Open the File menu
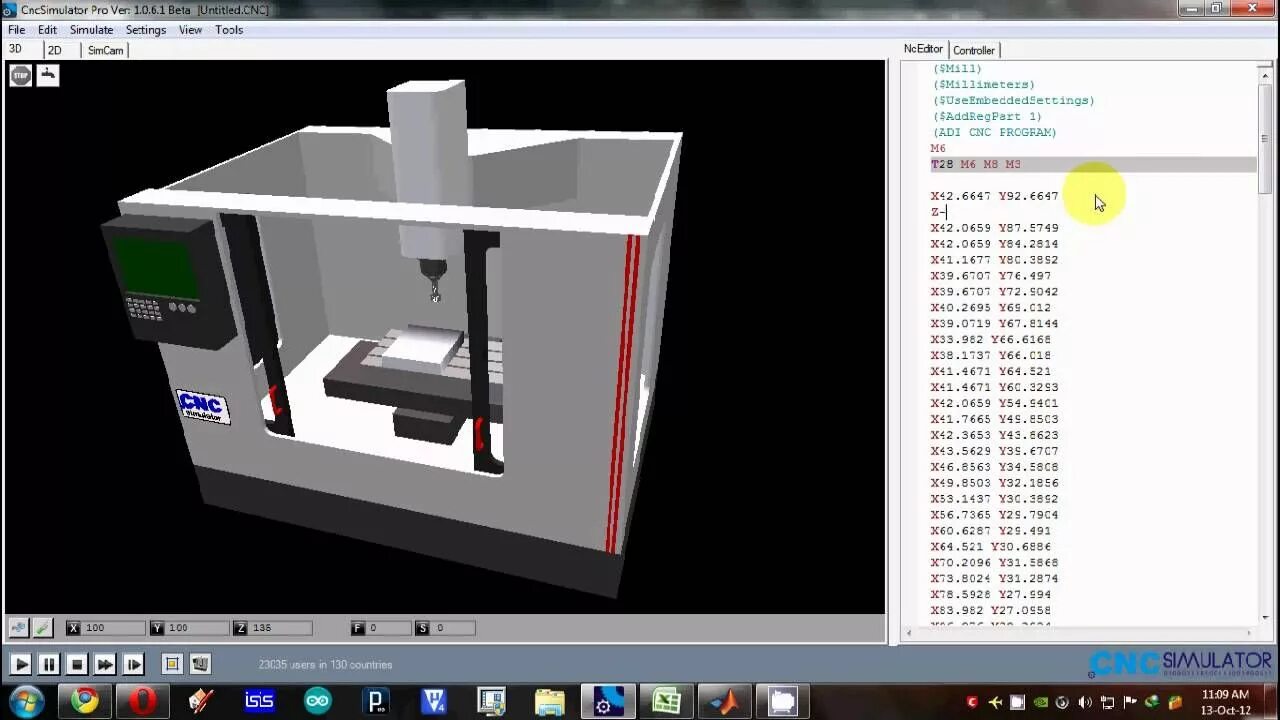 pyautogui.click(x=17, y=30)
